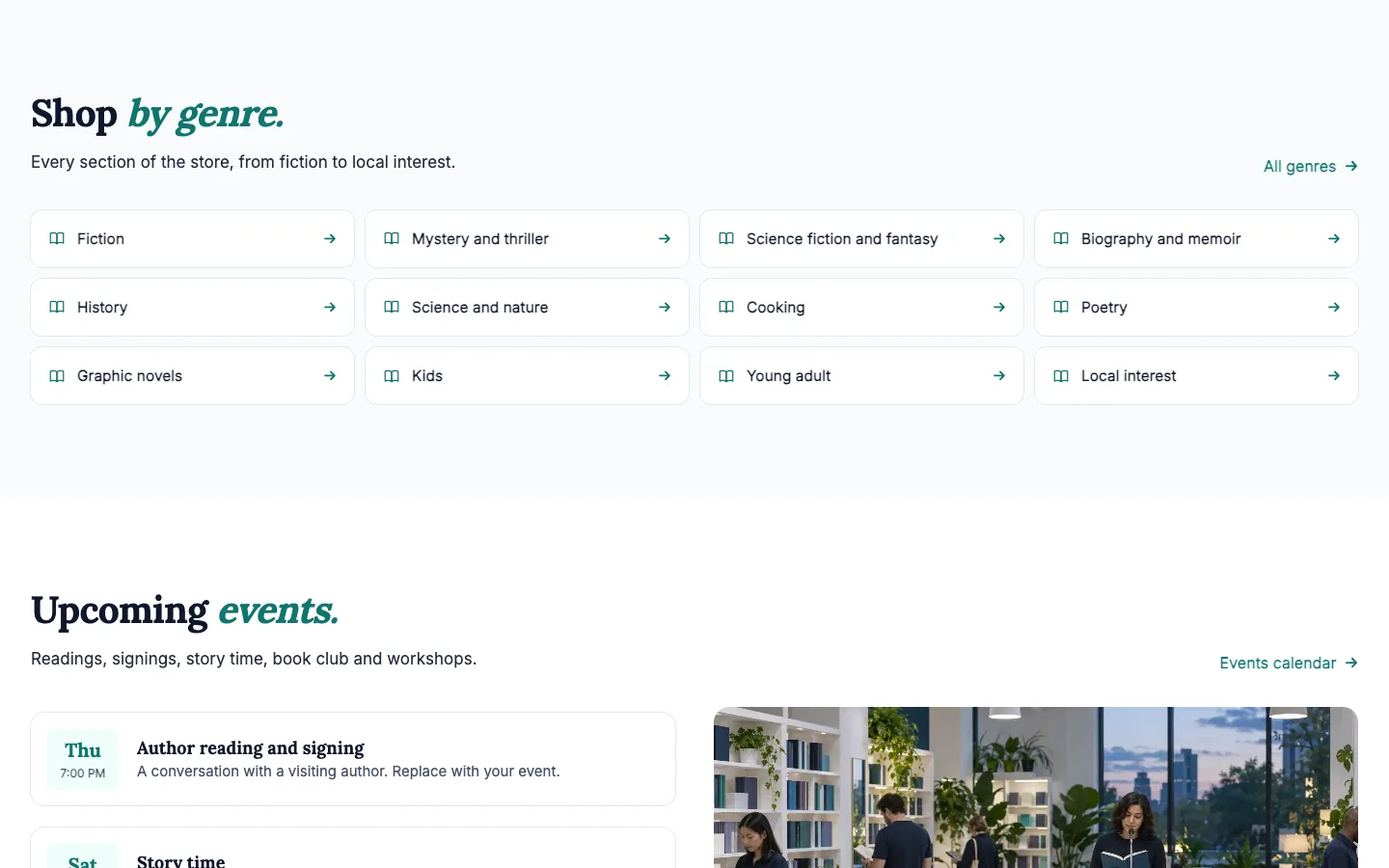Image resolution: width=1389 pixels, height=868 pixels.
Task: Click the book icon beside Biography and memoir
Action: coord(1061,238)
